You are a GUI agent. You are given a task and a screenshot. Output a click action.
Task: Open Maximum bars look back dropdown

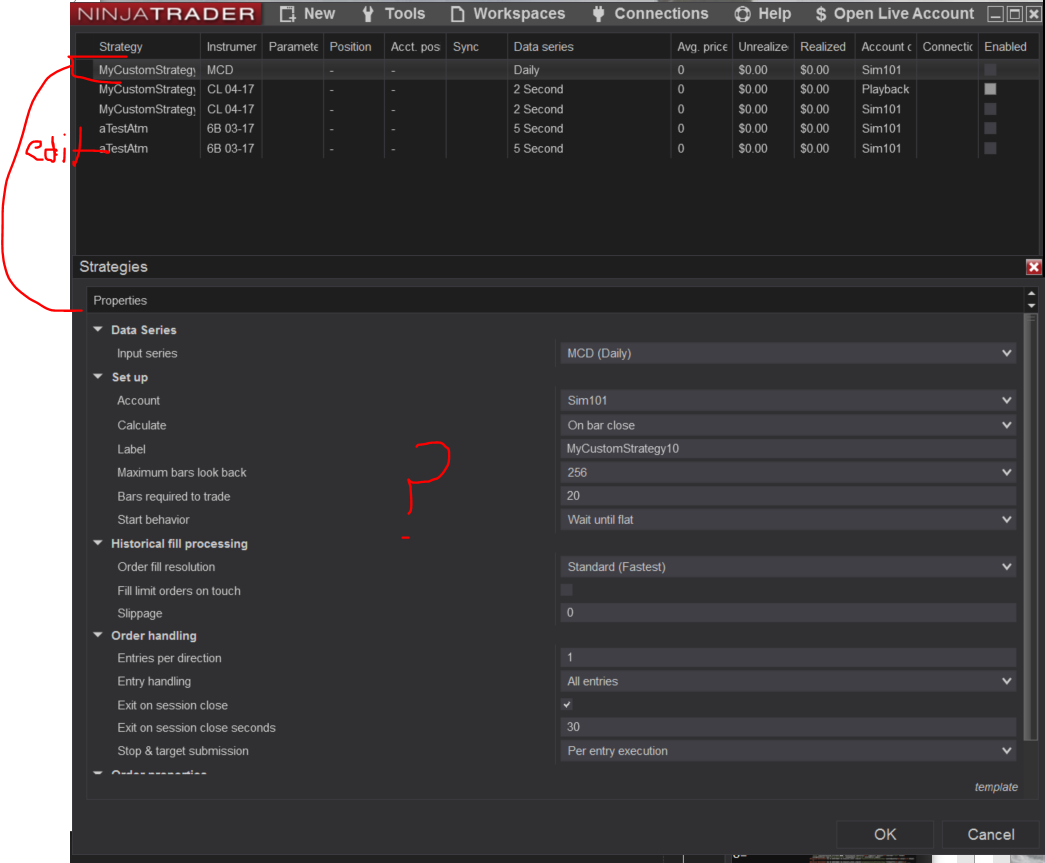788,472
